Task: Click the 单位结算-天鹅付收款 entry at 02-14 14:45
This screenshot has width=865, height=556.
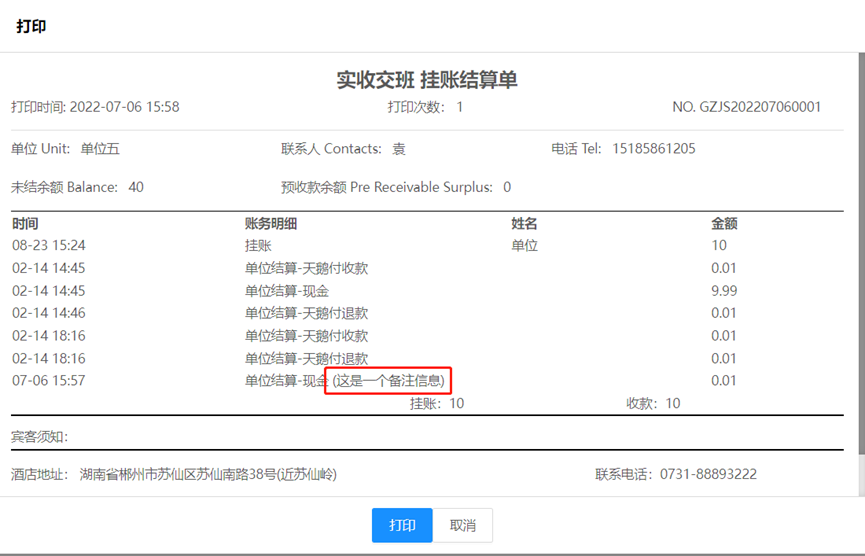Action: pos(306,268)
